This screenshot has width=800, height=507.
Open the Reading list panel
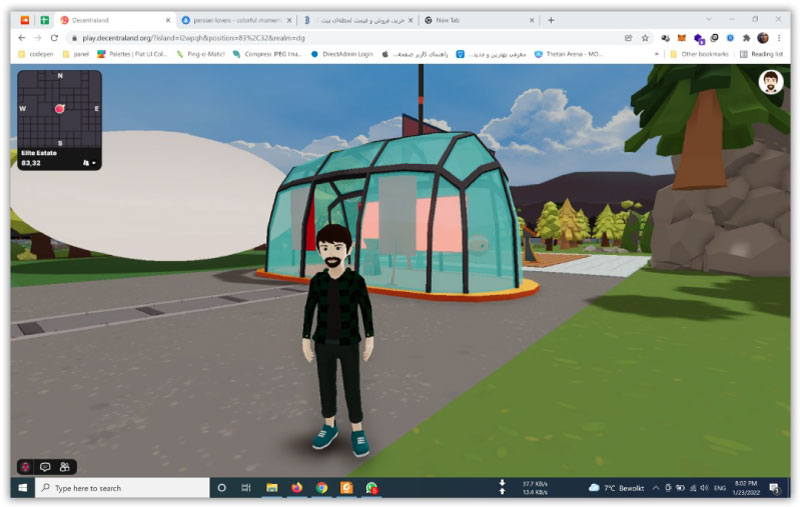(762, 54)
